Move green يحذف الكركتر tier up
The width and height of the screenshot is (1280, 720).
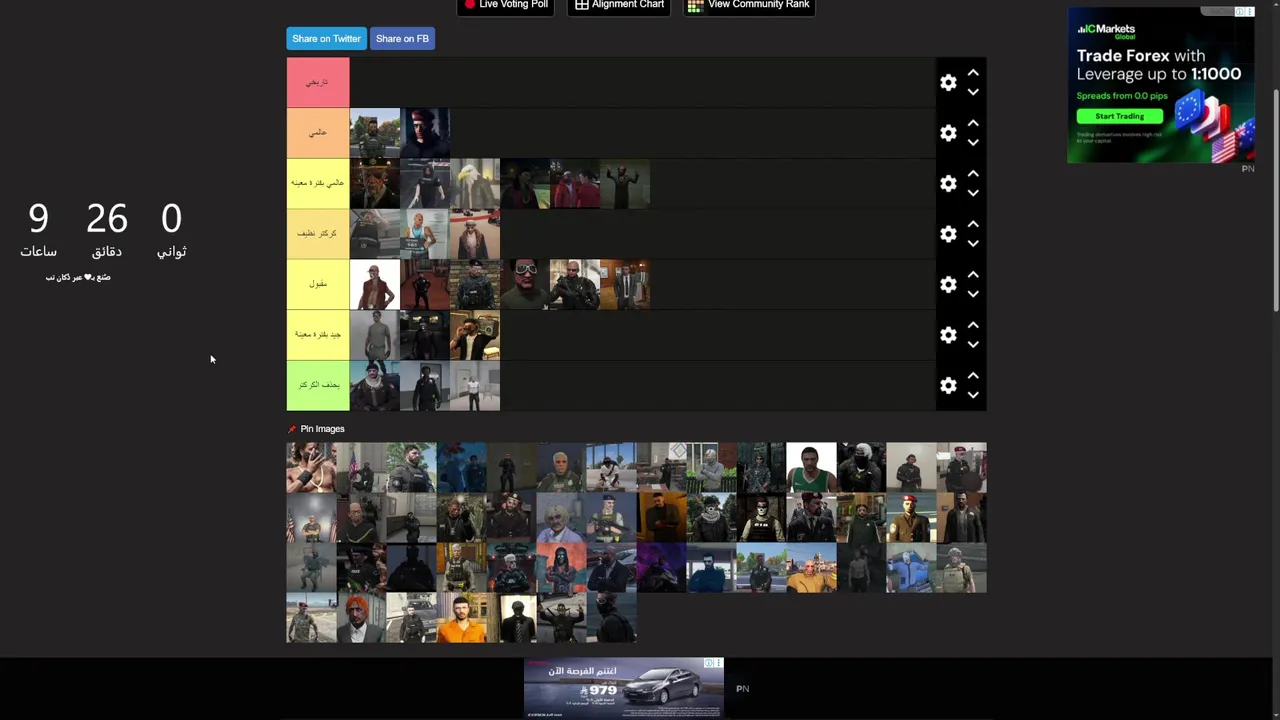(973, 376)
